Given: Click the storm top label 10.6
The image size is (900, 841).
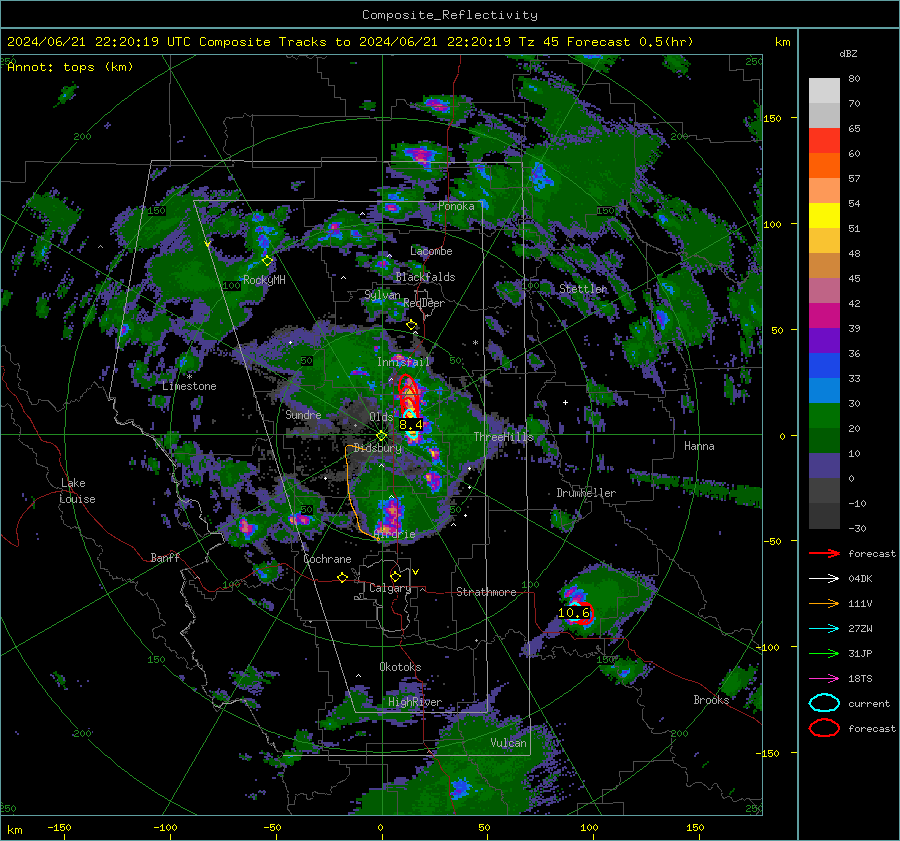Looking at the screenshot, I should [x=573, y=613].
